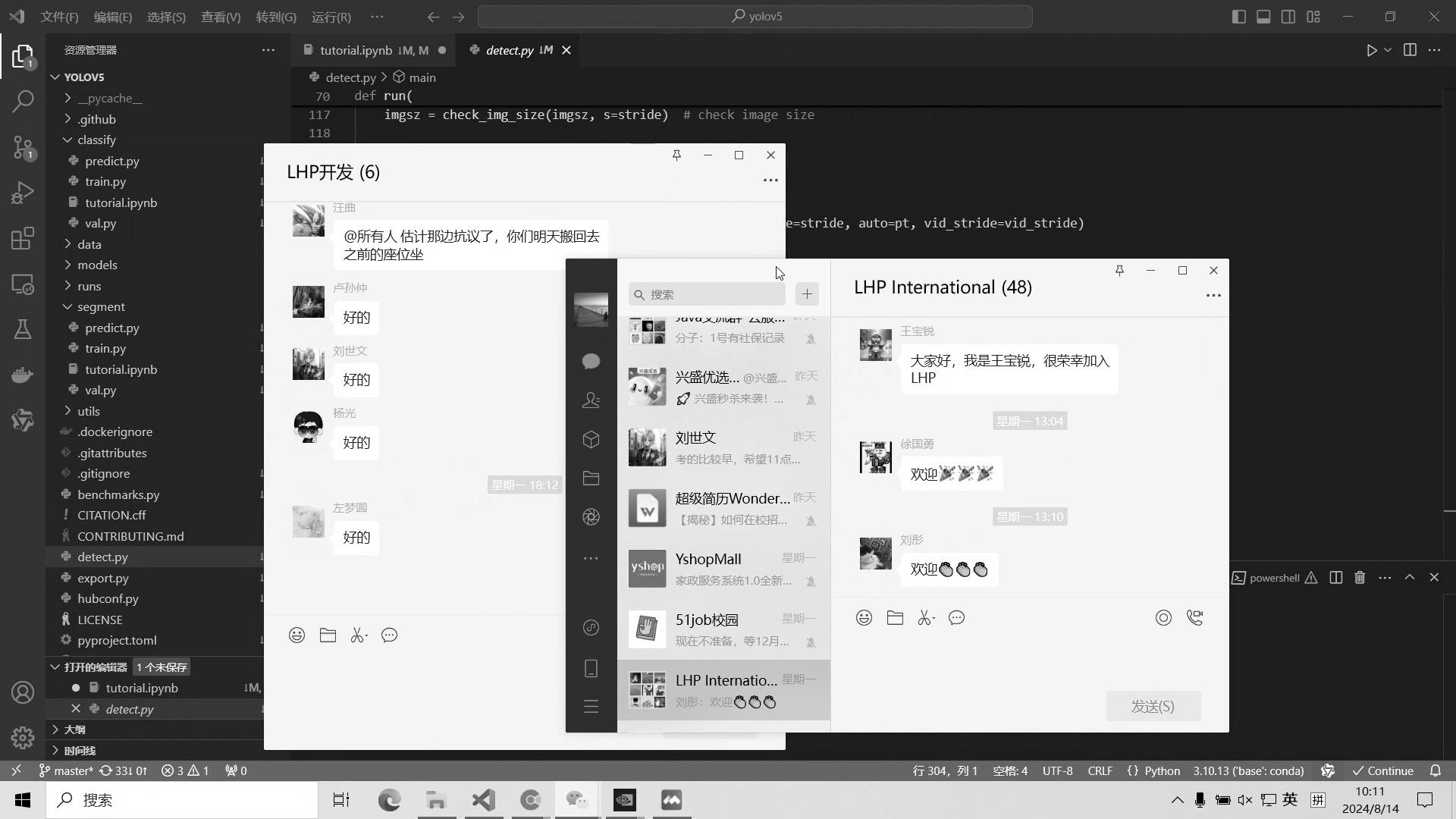Open the 编辑(E) menu

[113, 17]
